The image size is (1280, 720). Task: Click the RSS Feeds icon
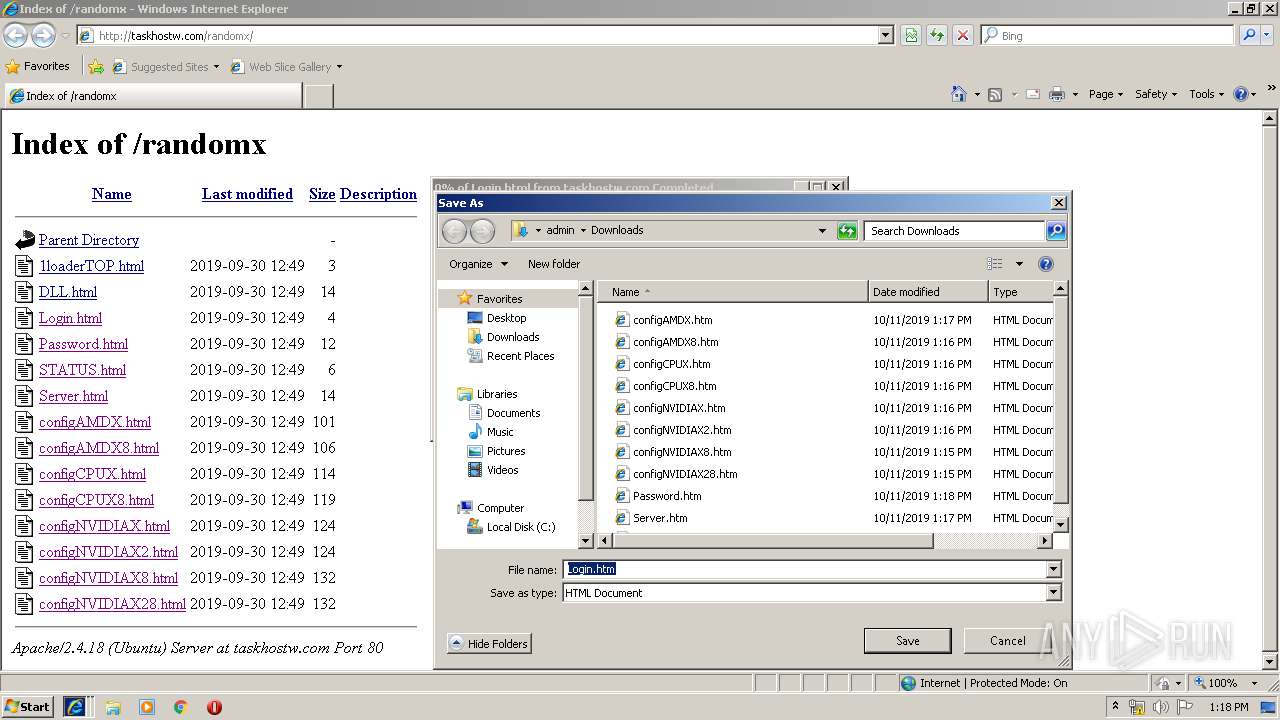coord(995,94)
